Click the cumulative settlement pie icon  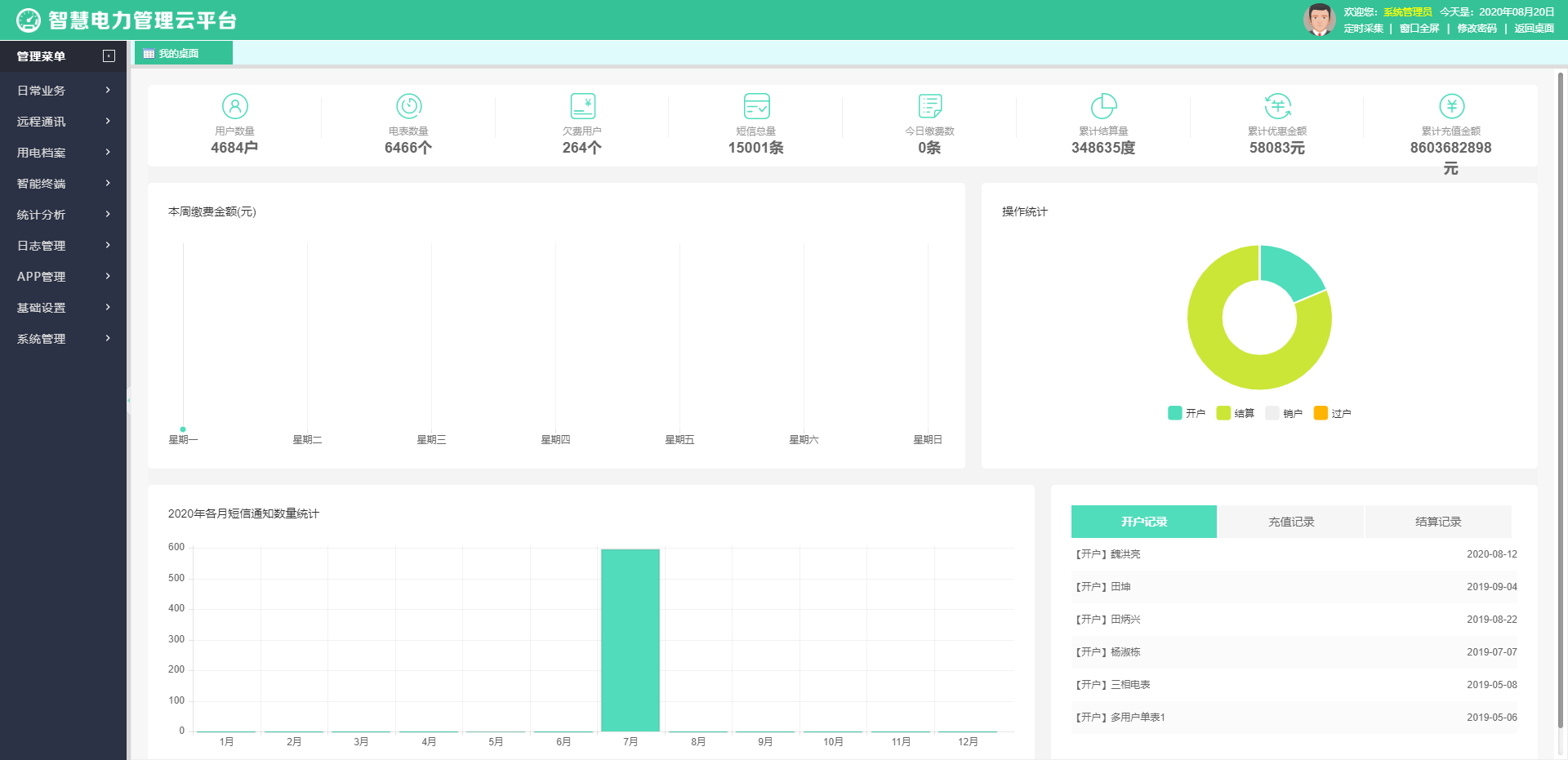tap(1103, 106)
